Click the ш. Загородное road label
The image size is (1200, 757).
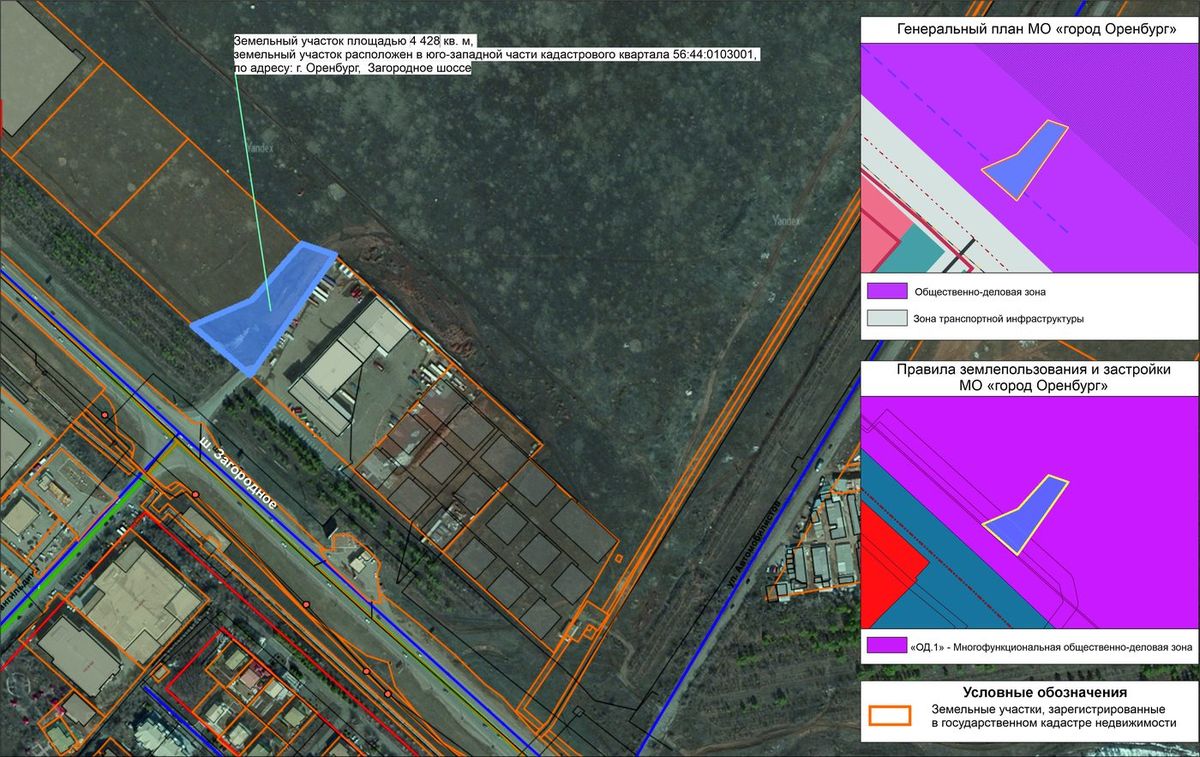[x=239, y=479]
